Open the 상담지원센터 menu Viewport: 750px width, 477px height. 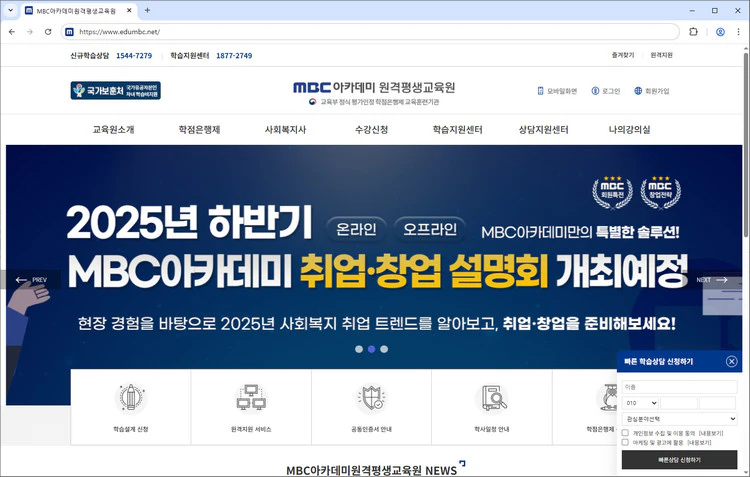point(544,129)
